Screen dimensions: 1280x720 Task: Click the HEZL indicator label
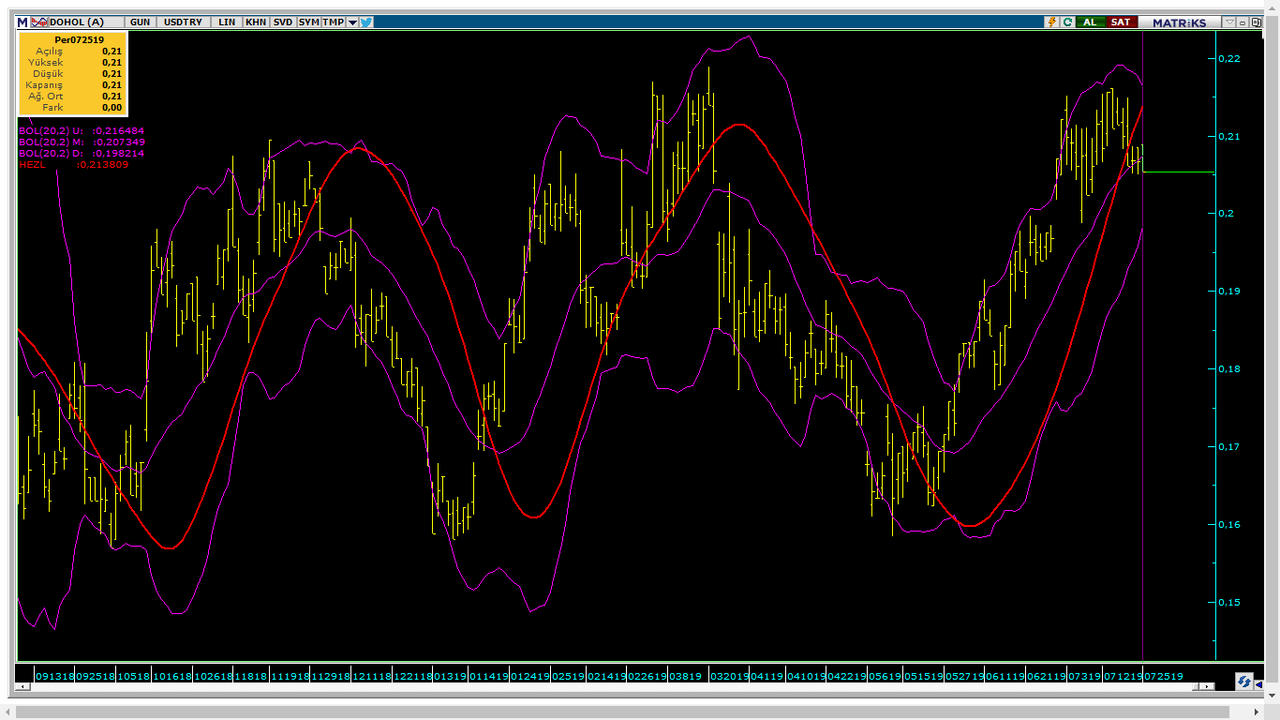(x=32, y=164)
